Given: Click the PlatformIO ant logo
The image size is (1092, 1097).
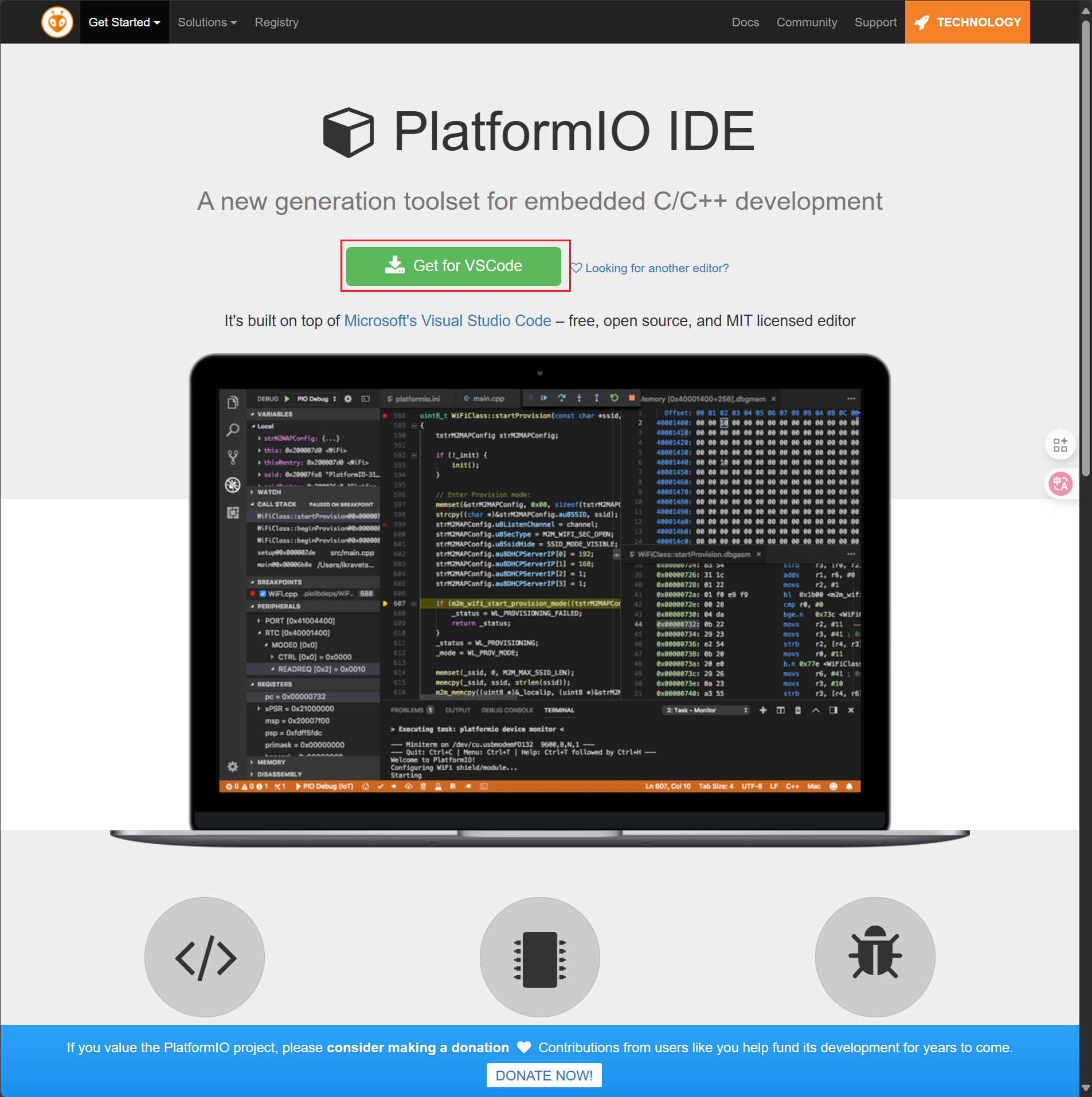Looking at the screenshot, I should tap(57, 22).
